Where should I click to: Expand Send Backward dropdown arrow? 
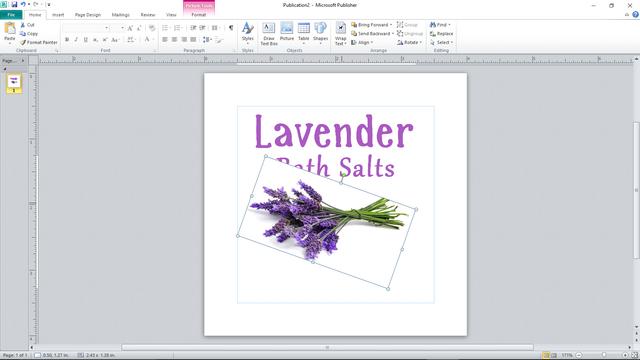(393, 33)
